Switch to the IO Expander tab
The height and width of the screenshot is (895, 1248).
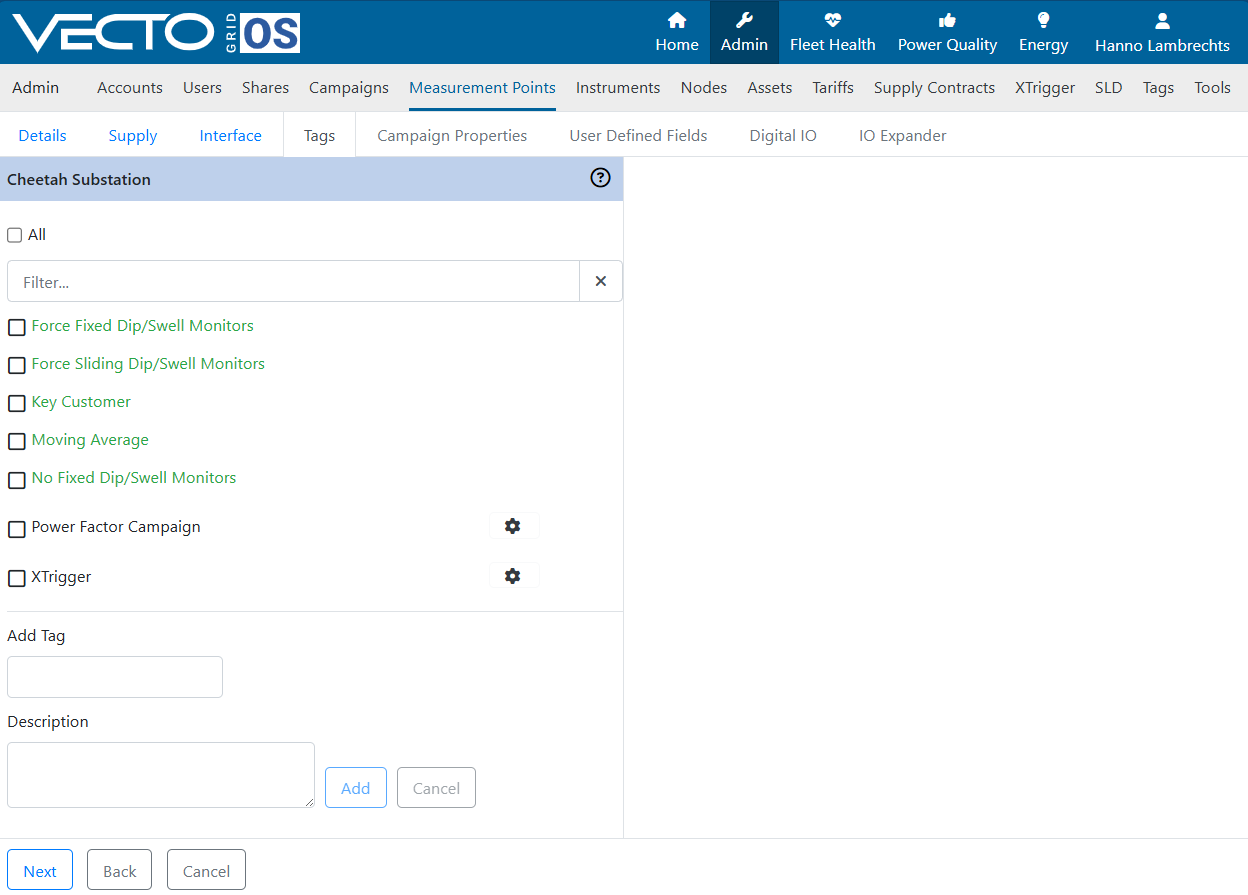coord(902,135)
